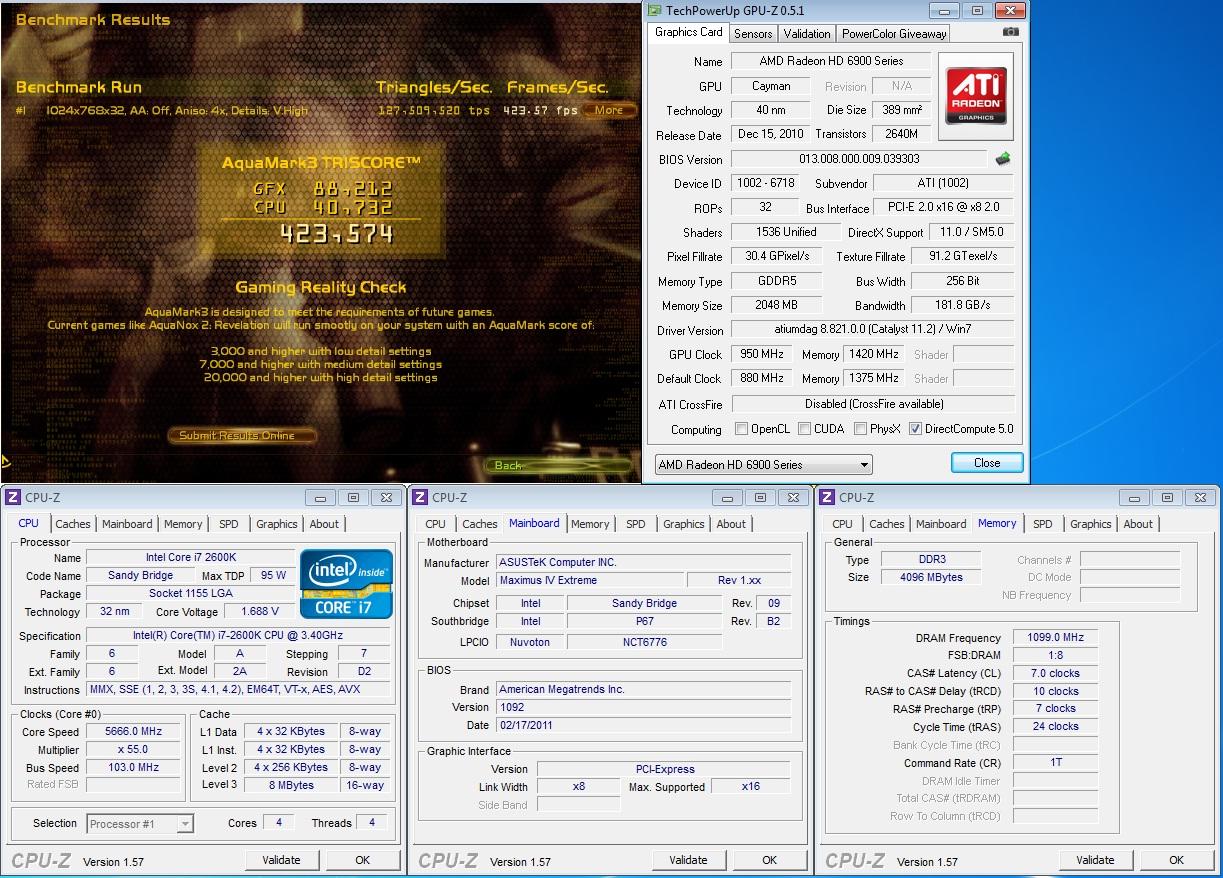Enable the CUDA checkbox
The image size is (1223, 878).
(804, 429)
